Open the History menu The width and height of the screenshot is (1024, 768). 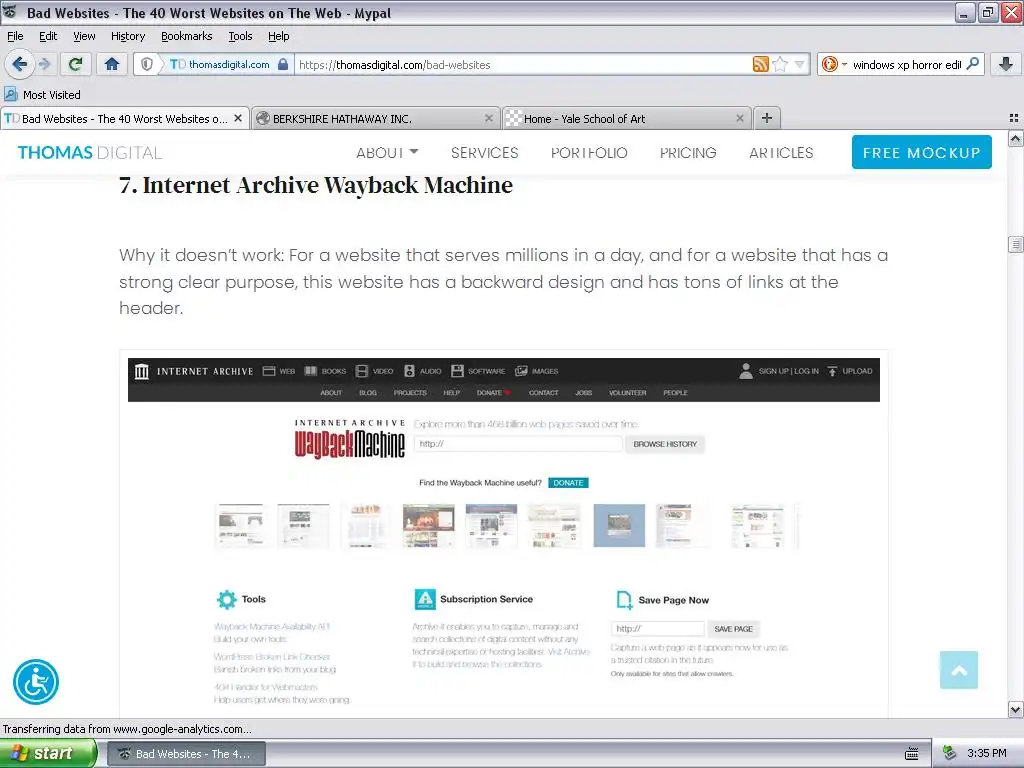[128, 36]
